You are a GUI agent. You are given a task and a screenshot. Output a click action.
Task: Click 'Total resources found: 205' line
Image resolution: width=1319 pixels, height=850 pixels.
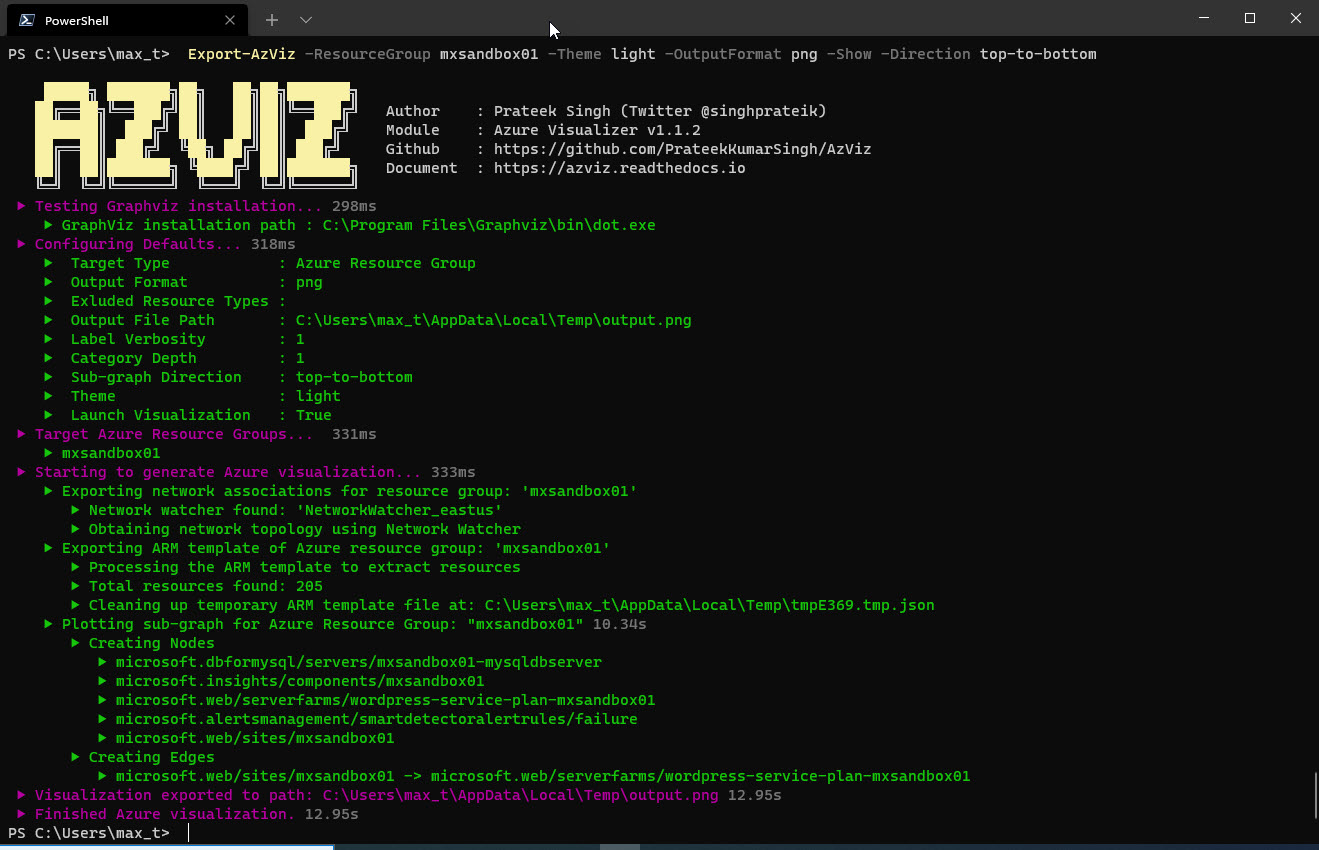point(197,586)
